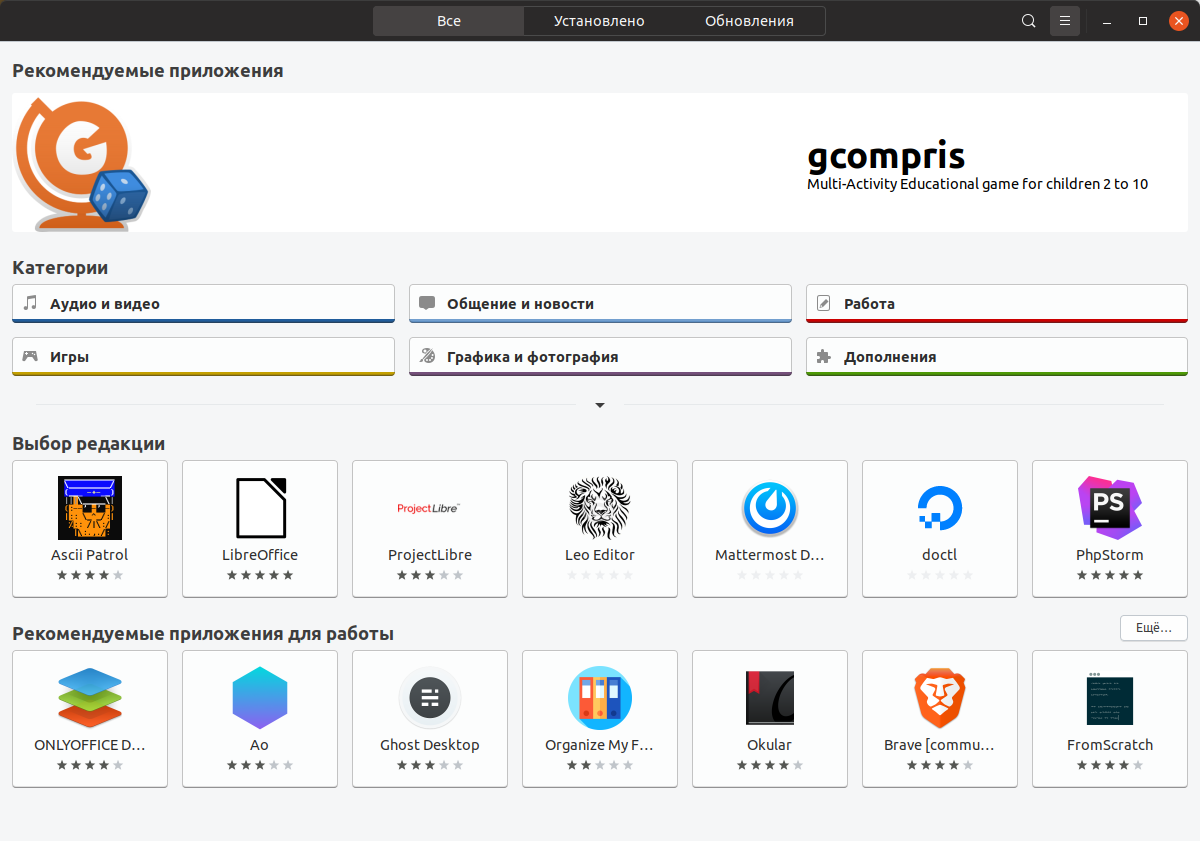1200x841 pixels.
Task: Click the ProjectLibre star rating
Action: point(430,575)
